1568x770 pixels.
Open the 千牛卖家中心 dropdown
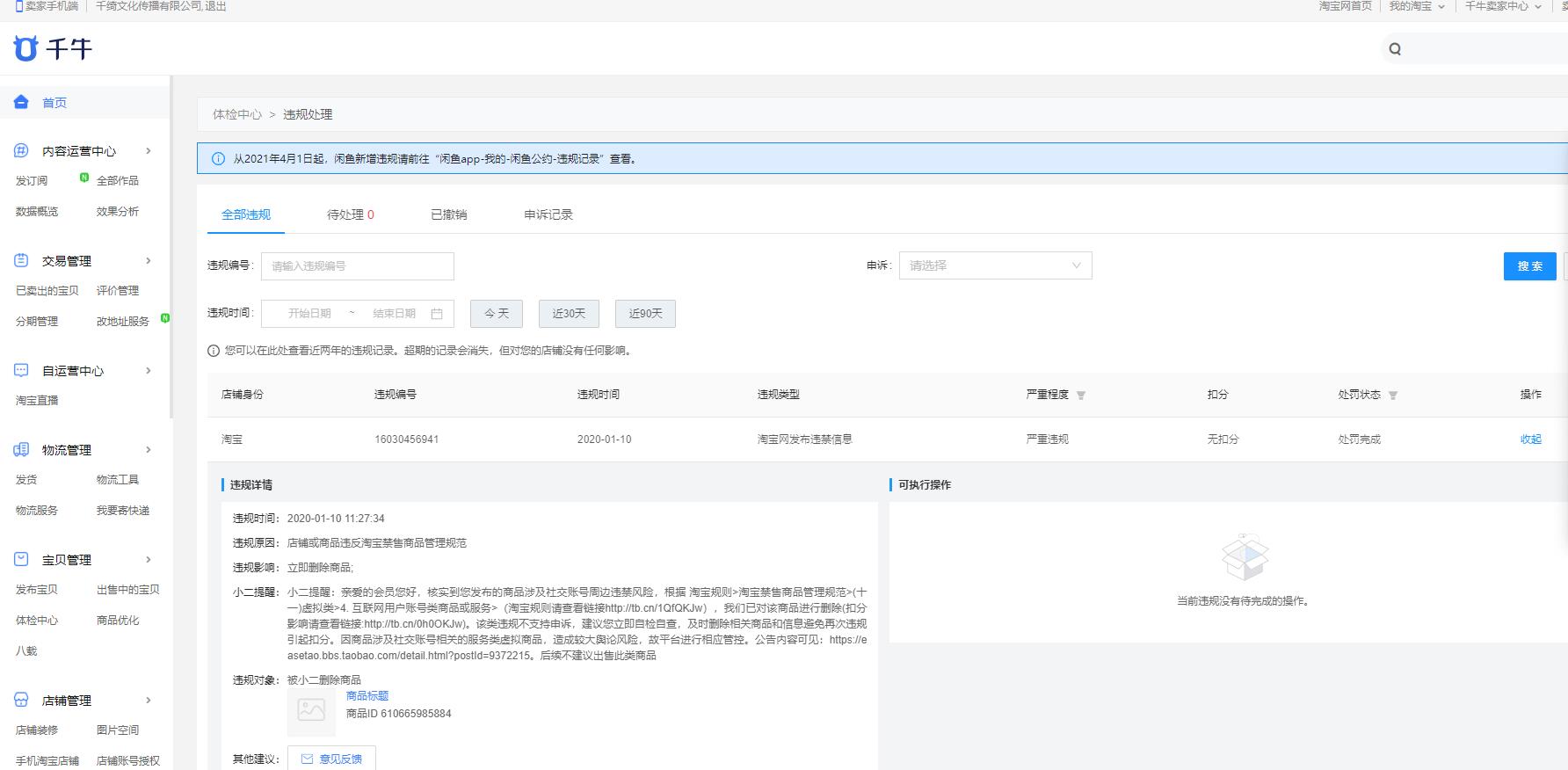click(x=1503, y=6)
